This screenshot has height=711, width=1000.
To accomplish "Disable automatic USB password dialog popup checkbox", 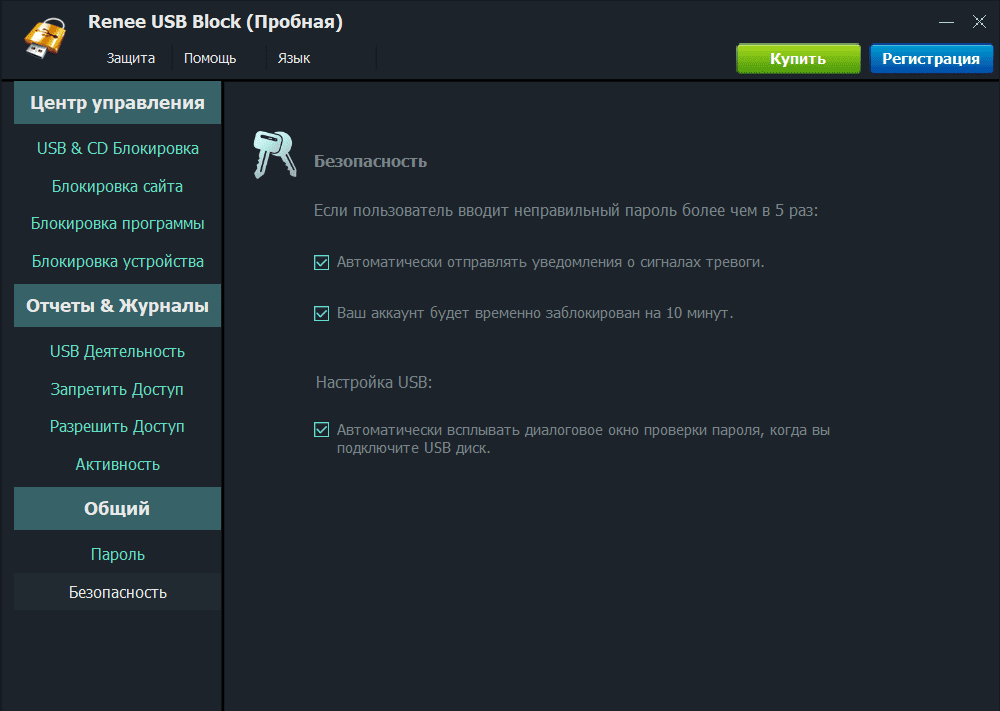I will pyautogui.click(x=322, y=430).
